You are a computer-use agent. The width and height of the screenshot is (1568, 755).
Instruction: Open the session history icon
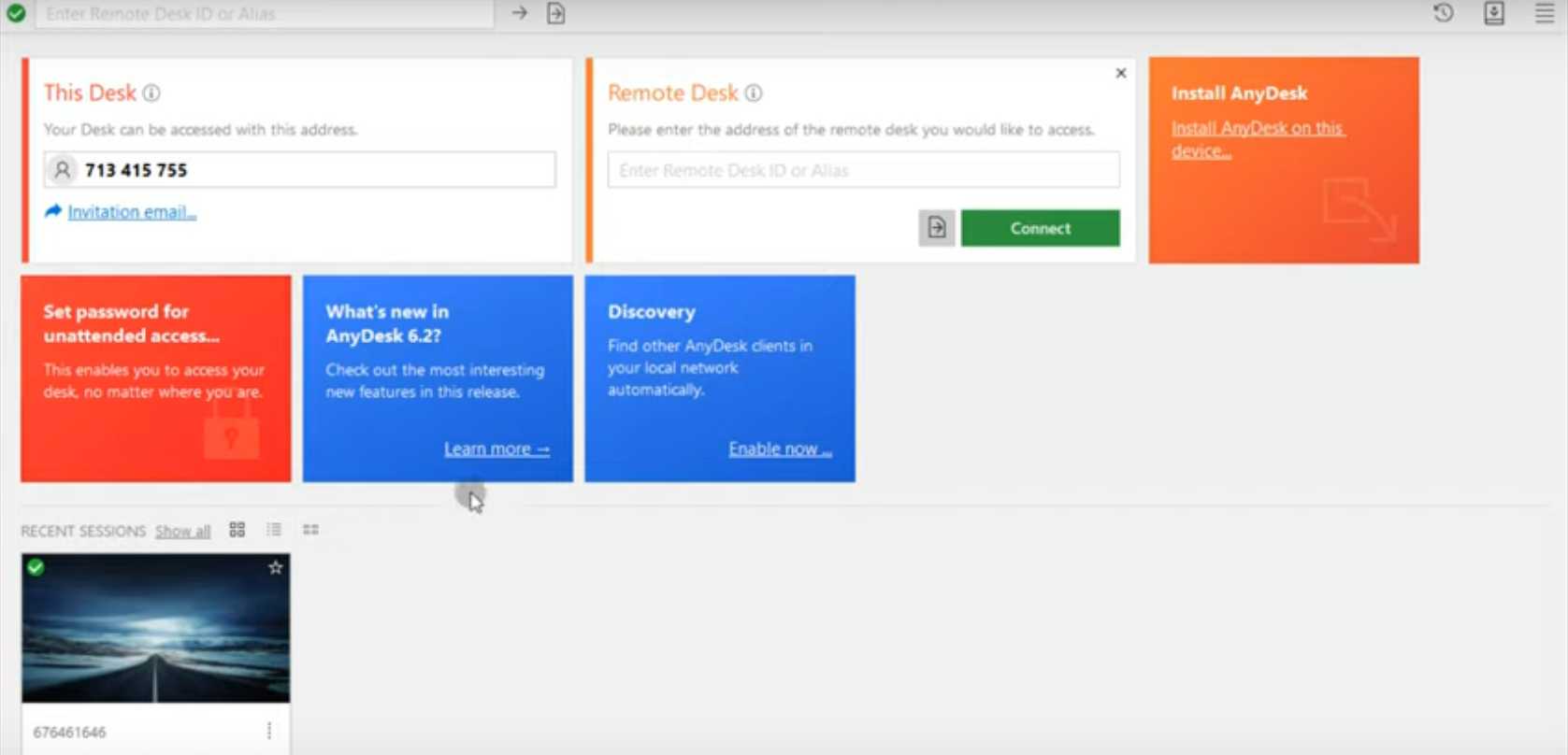coord(1444,13)
